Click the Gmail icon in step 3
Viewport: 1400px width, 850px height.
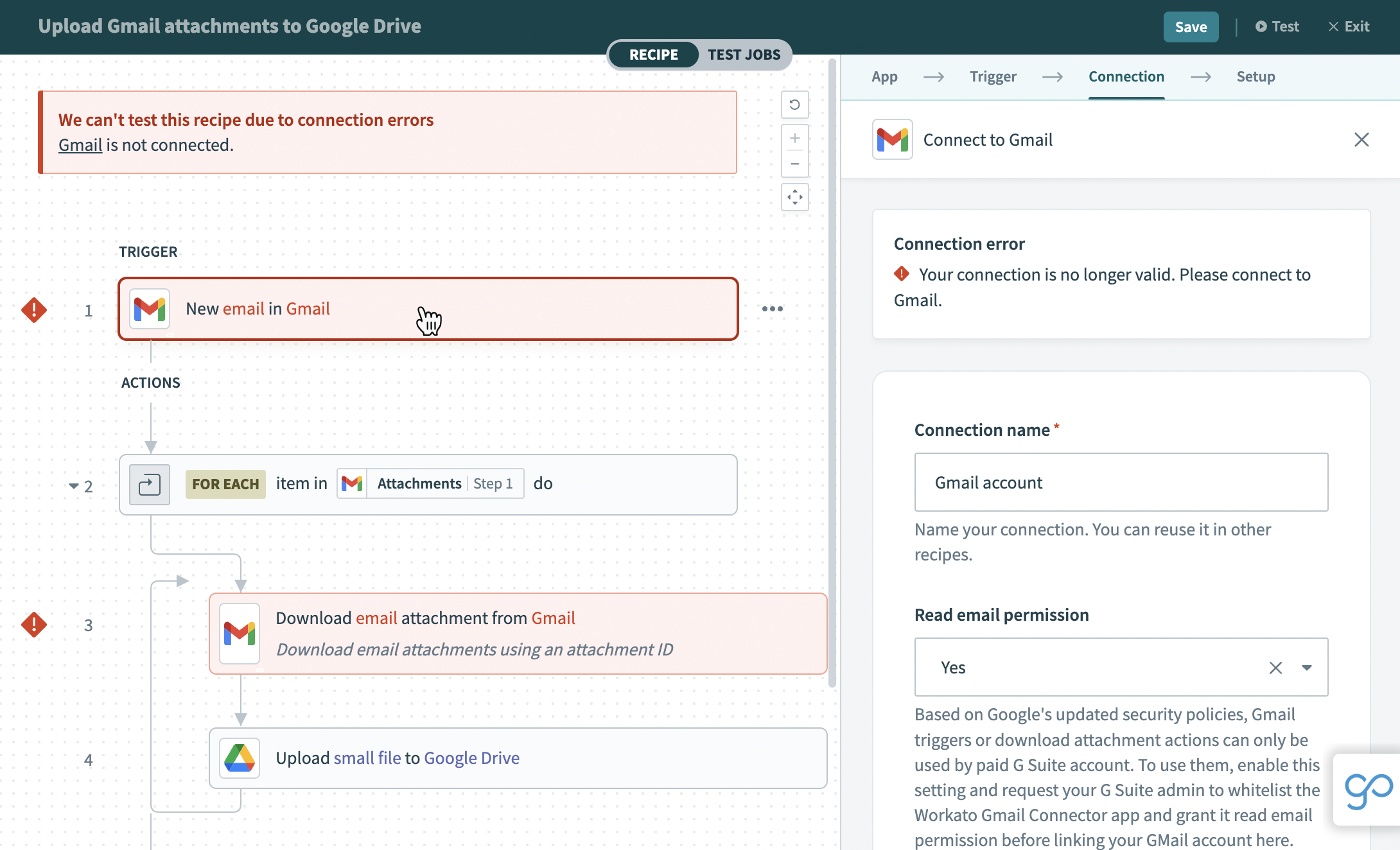(240, 634)
